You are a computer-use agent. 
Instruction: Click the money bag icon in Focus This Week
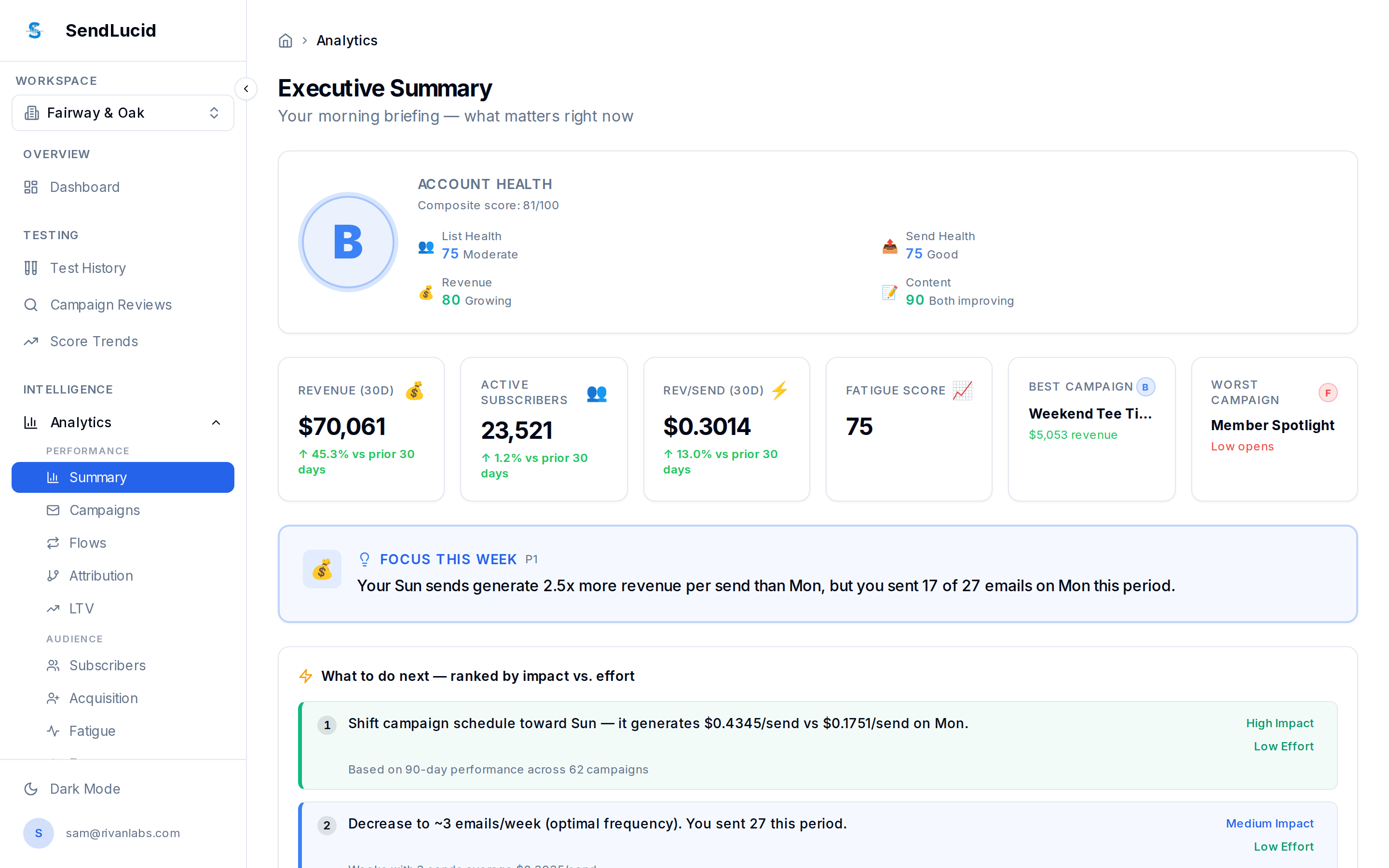pyautogui.click(x=322, y=570)
